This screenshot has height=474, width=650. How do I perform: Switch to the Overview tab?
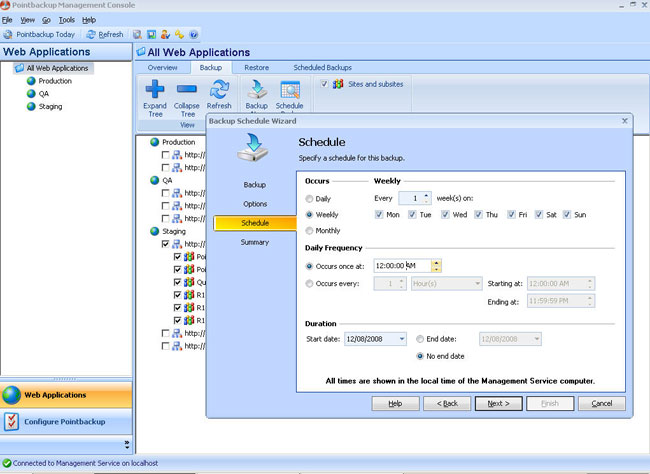(x=162, y=68)
